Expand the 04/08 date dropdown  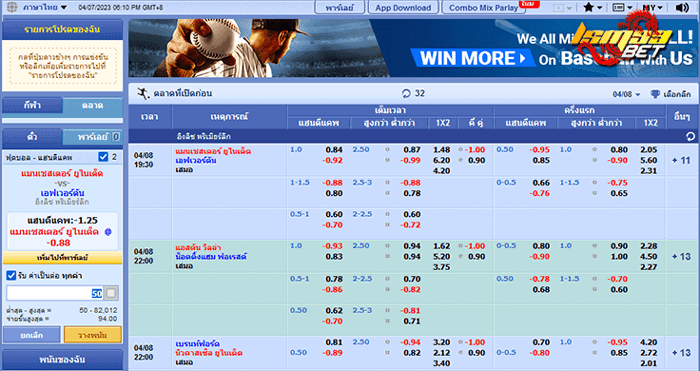point(626,94)
